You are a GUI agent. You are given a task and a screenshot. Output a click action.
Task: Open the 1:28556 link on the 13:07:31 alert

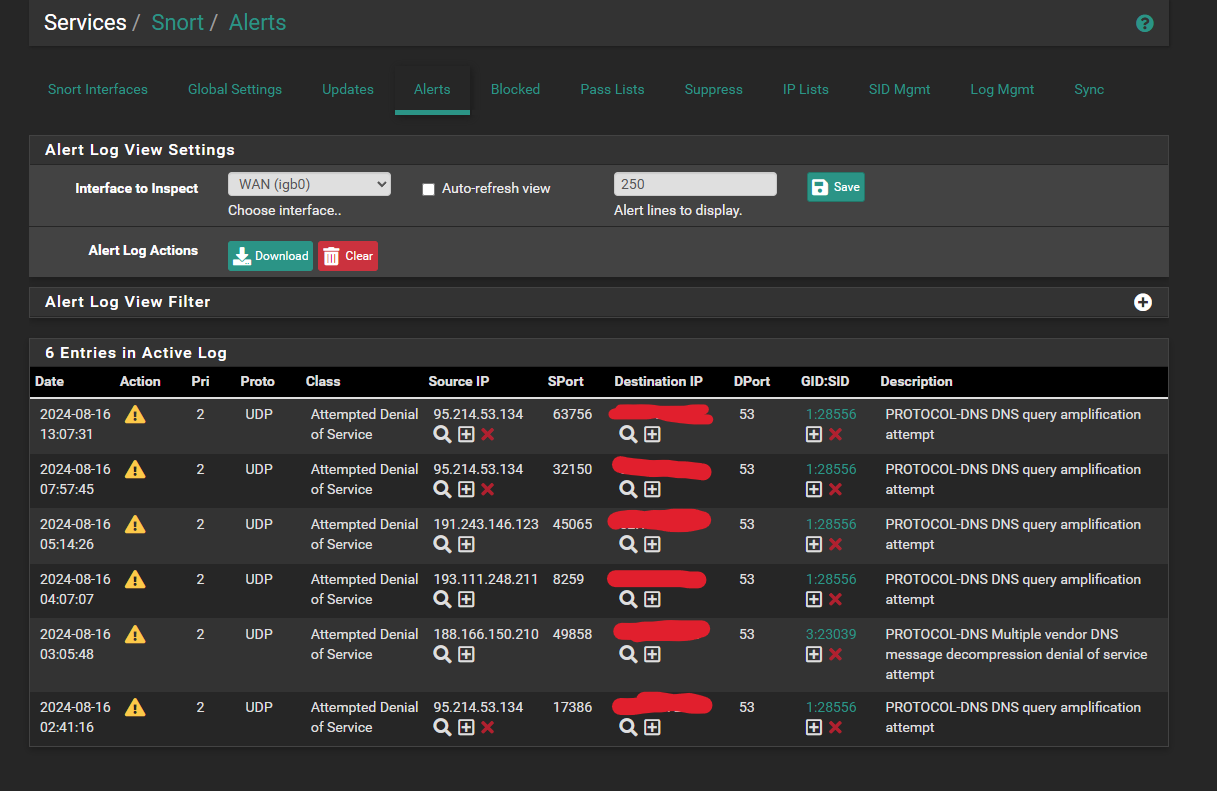click(x=831, y=414)
